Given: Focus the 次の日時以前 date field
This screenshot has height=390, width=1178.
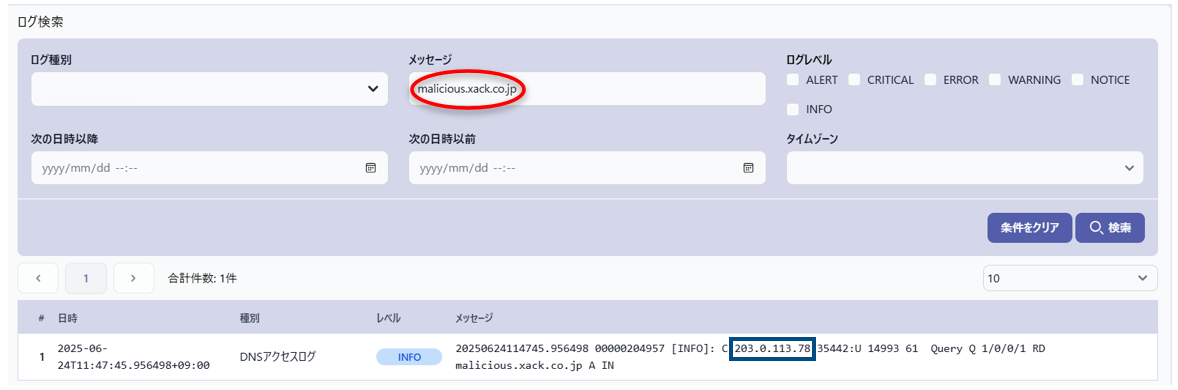Looking at the screenshot, I should pos(587,168).
